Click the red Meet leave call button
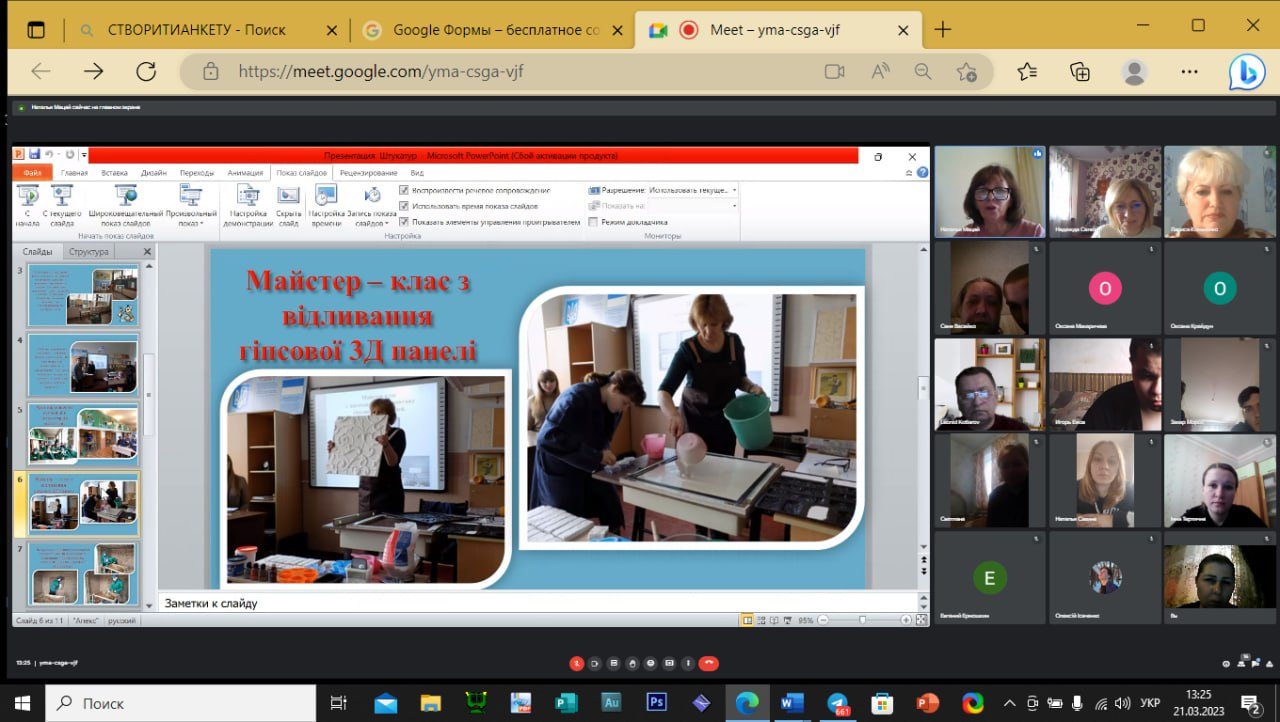The height and width of the screenshot is (722, 1280). (708, 663)
